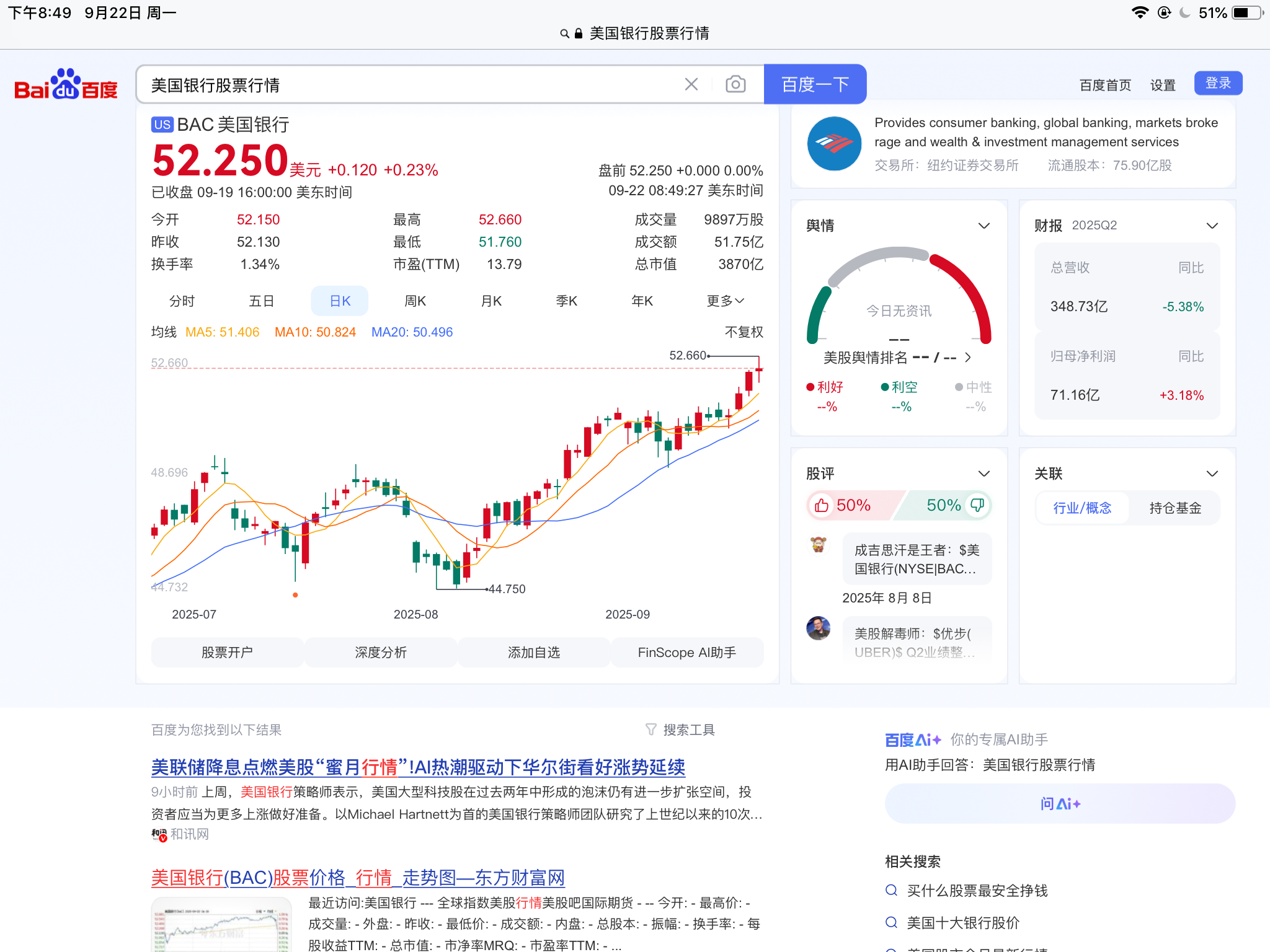
Task: Click magnifier icon beside 买什么股票最安全挣钱
Action: pyautogui.click(x=891, y=891)
